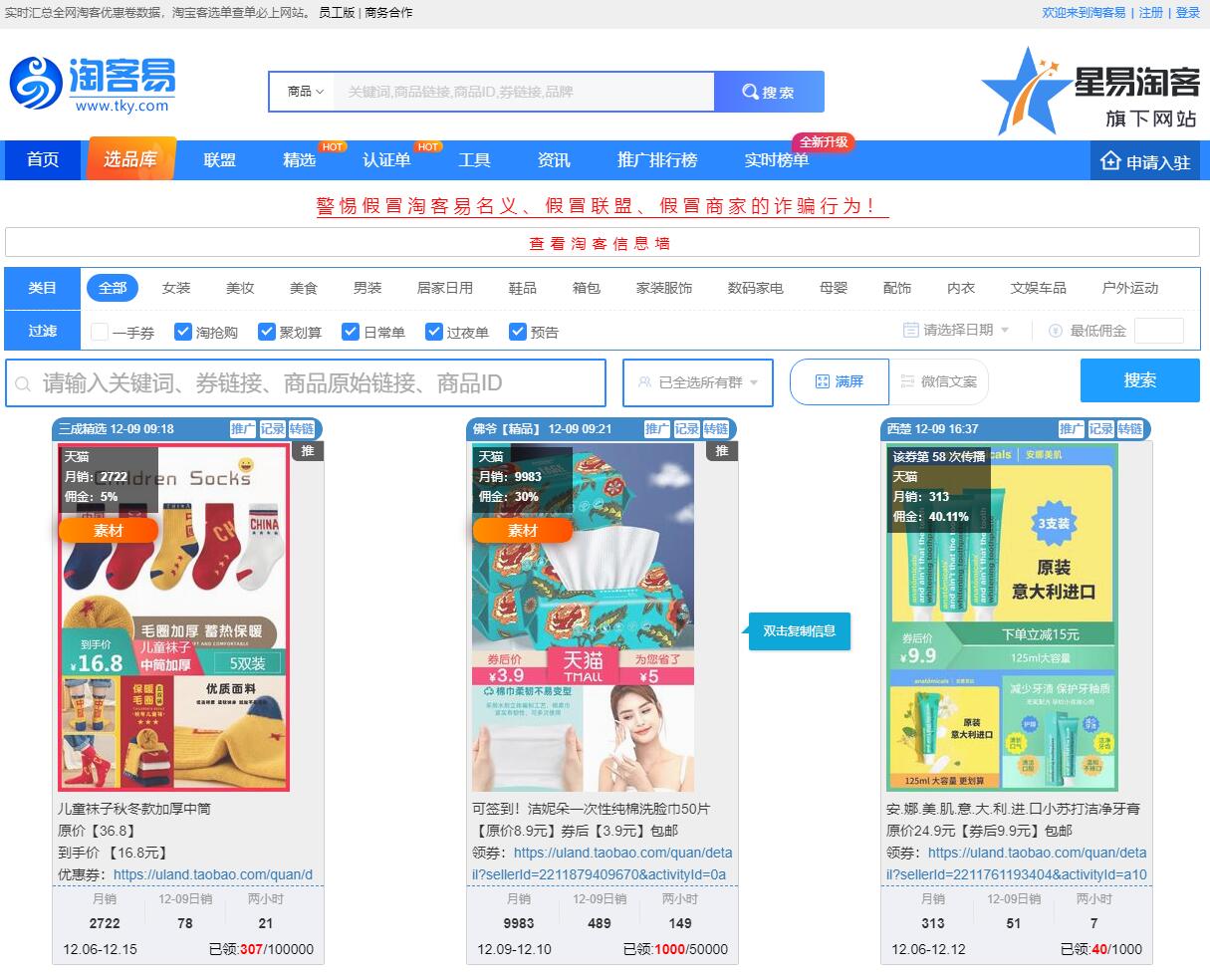1210x980 pixels.
Task: Uncheck the 淘抢购 filter
Action: 183,332
